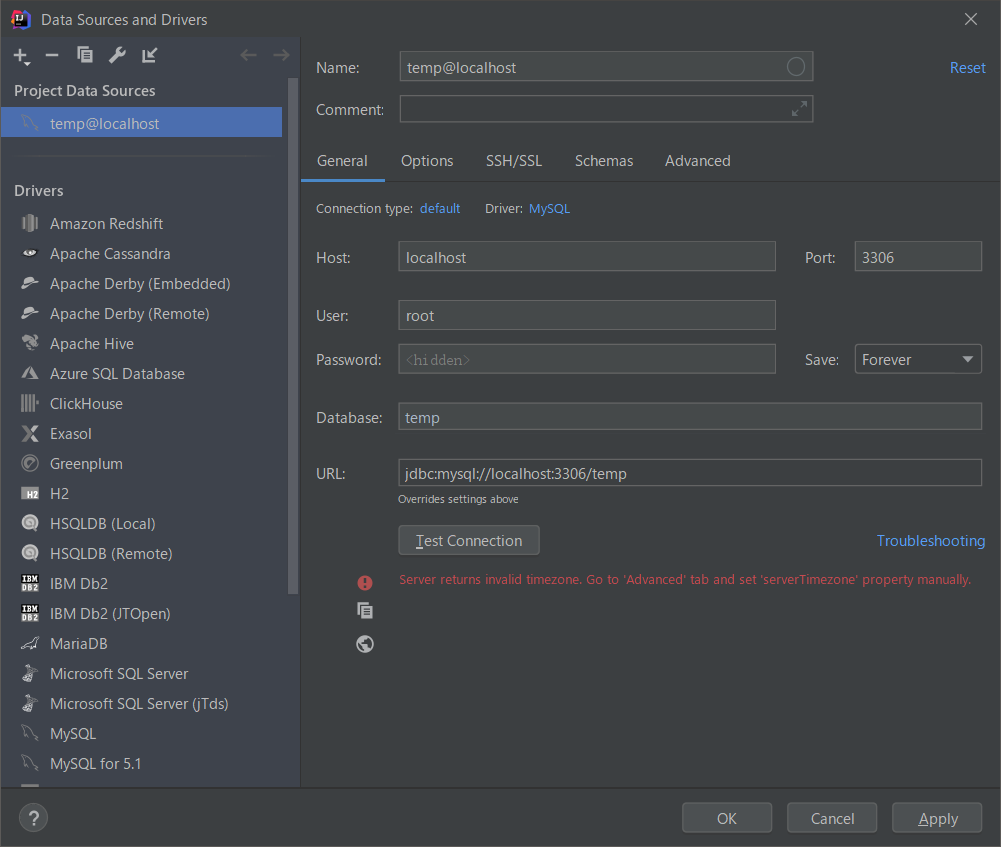Switch to the General tab

click(342, 161)
